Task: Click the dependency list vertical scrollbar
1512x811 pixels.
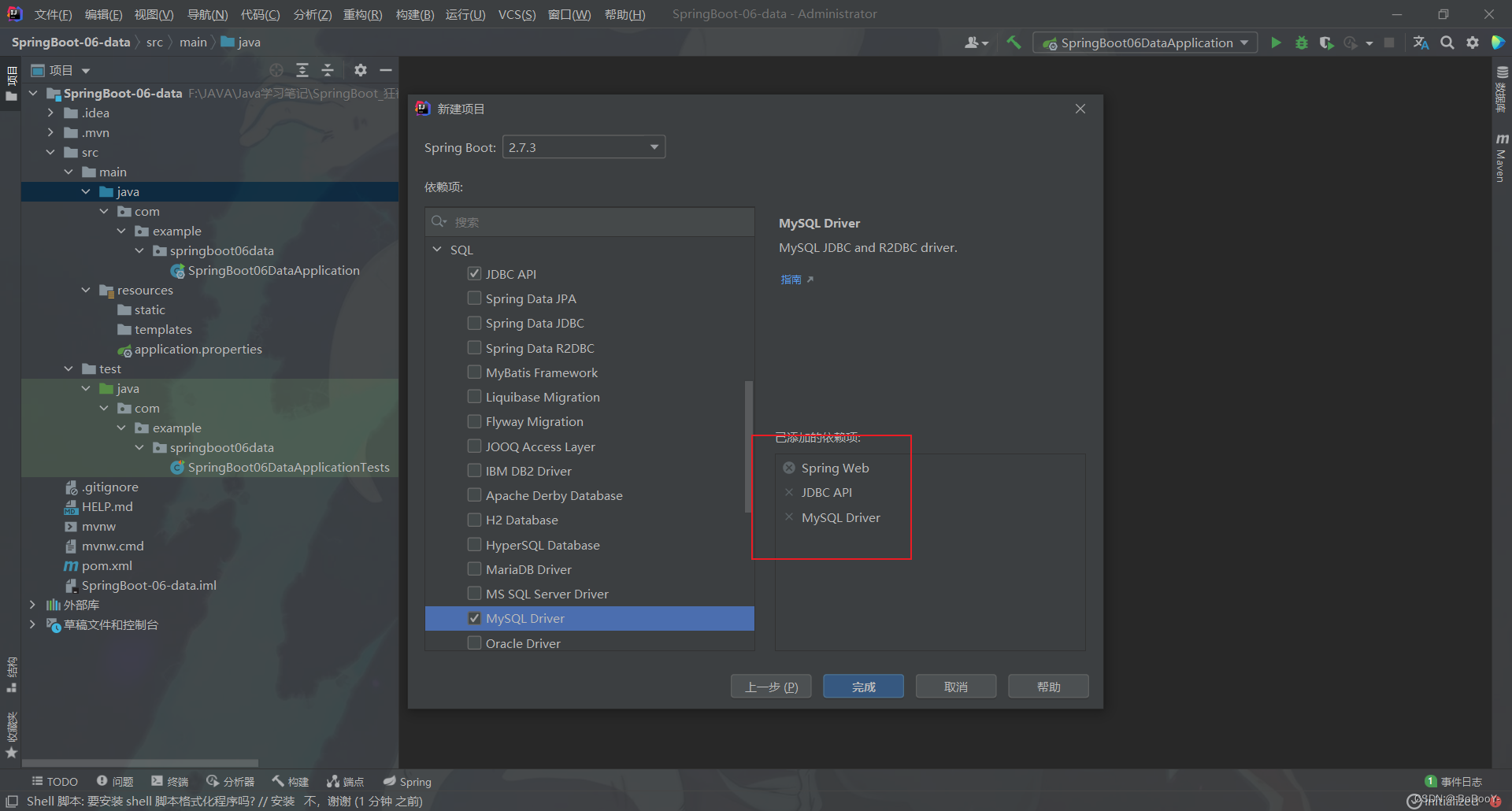Action: click(x=748, y=446)
